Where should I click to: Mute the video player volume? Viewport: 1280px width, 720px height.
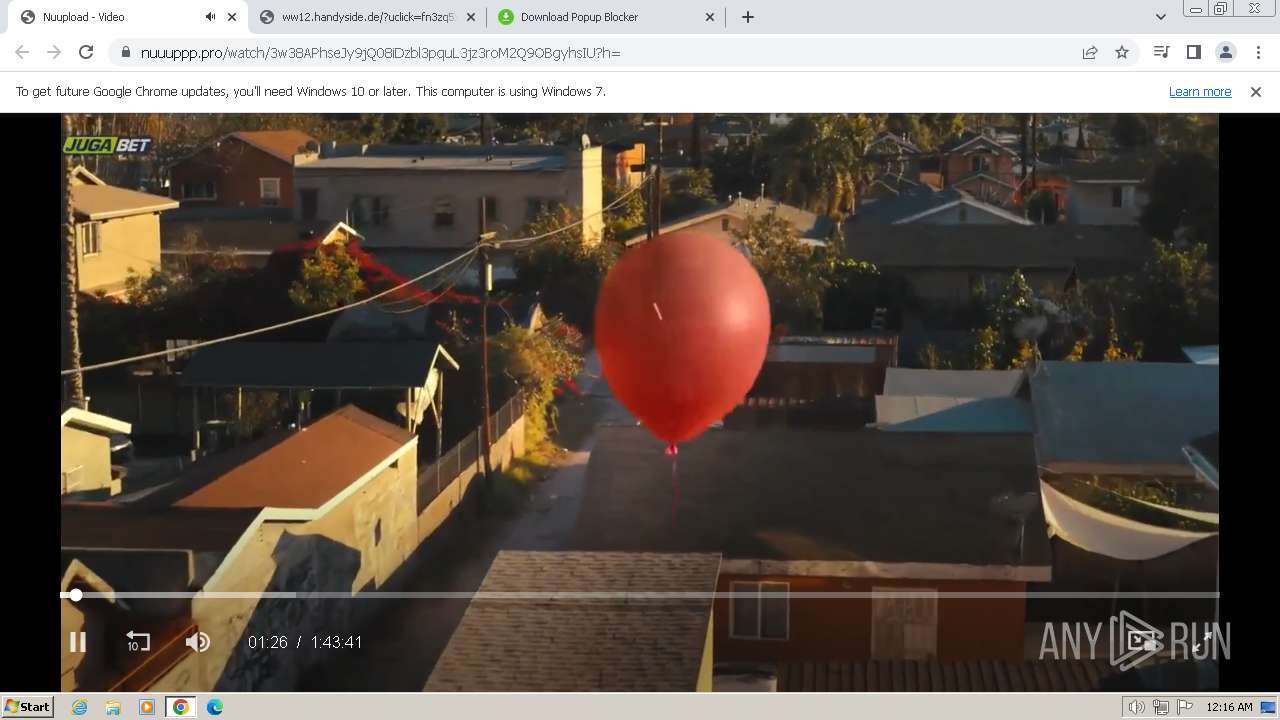(x=198, y=642)
